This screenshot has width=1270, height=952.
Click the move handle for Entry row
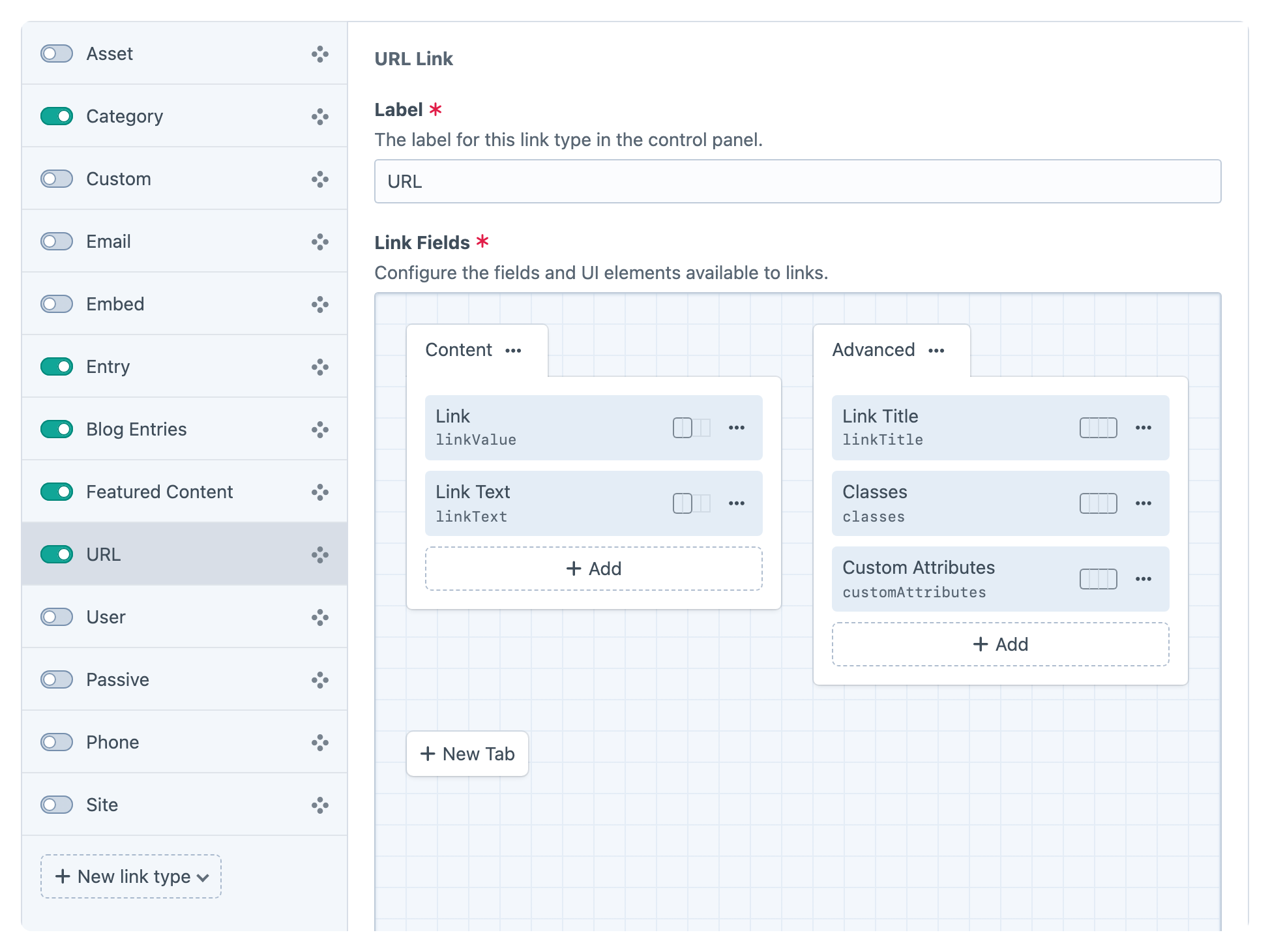click(319, 367)
